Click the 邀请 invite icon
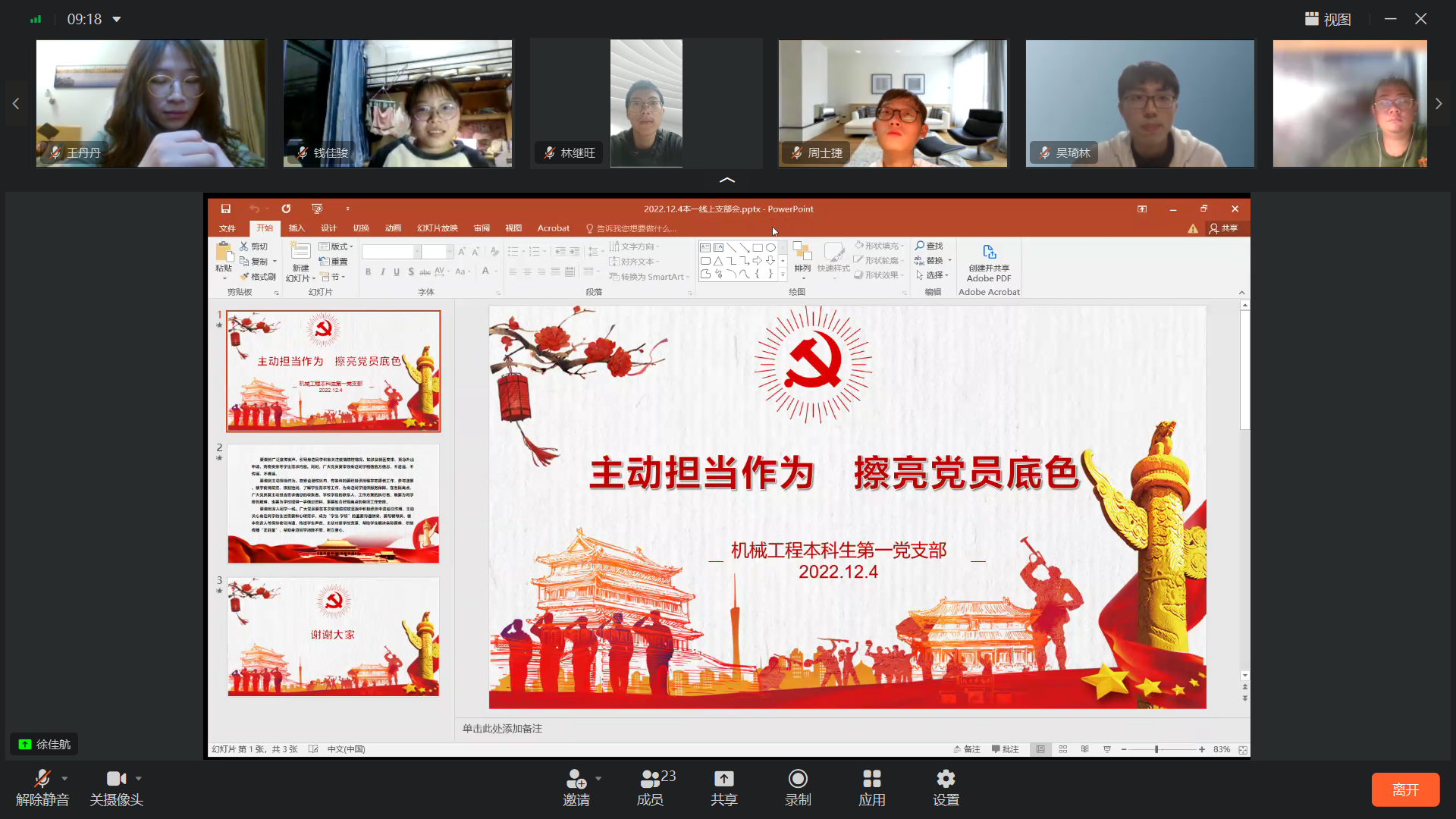This screenshot has height=819, width=1456. pos(576,780)
